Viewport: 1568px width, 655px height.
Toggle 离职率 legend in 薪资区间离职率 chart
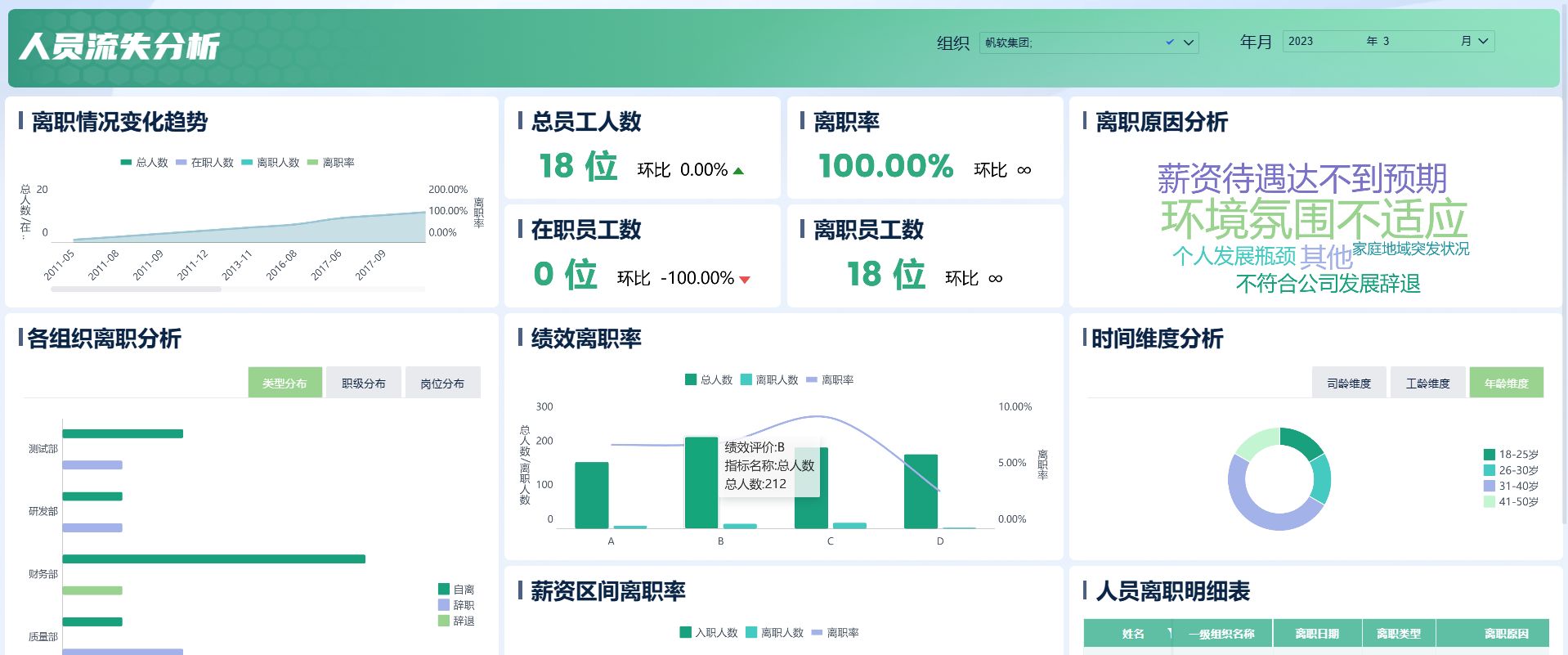coord(835,632)
